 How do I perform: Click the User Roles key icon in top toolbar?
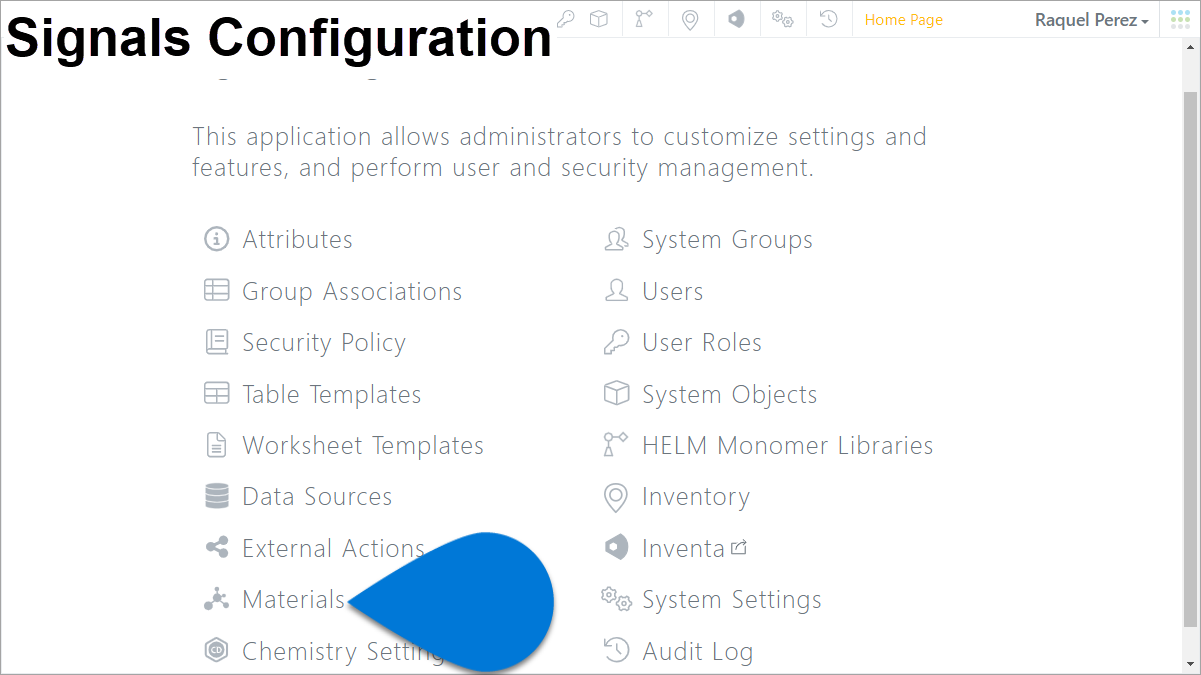566,19
